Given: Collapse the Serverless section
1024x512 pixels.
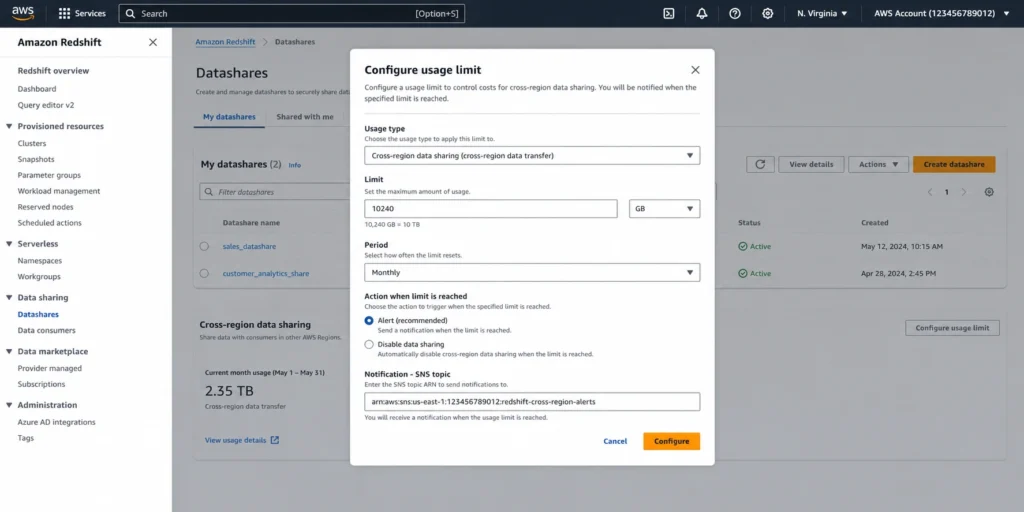Looking at the screenshot, I should click(9, 244).
